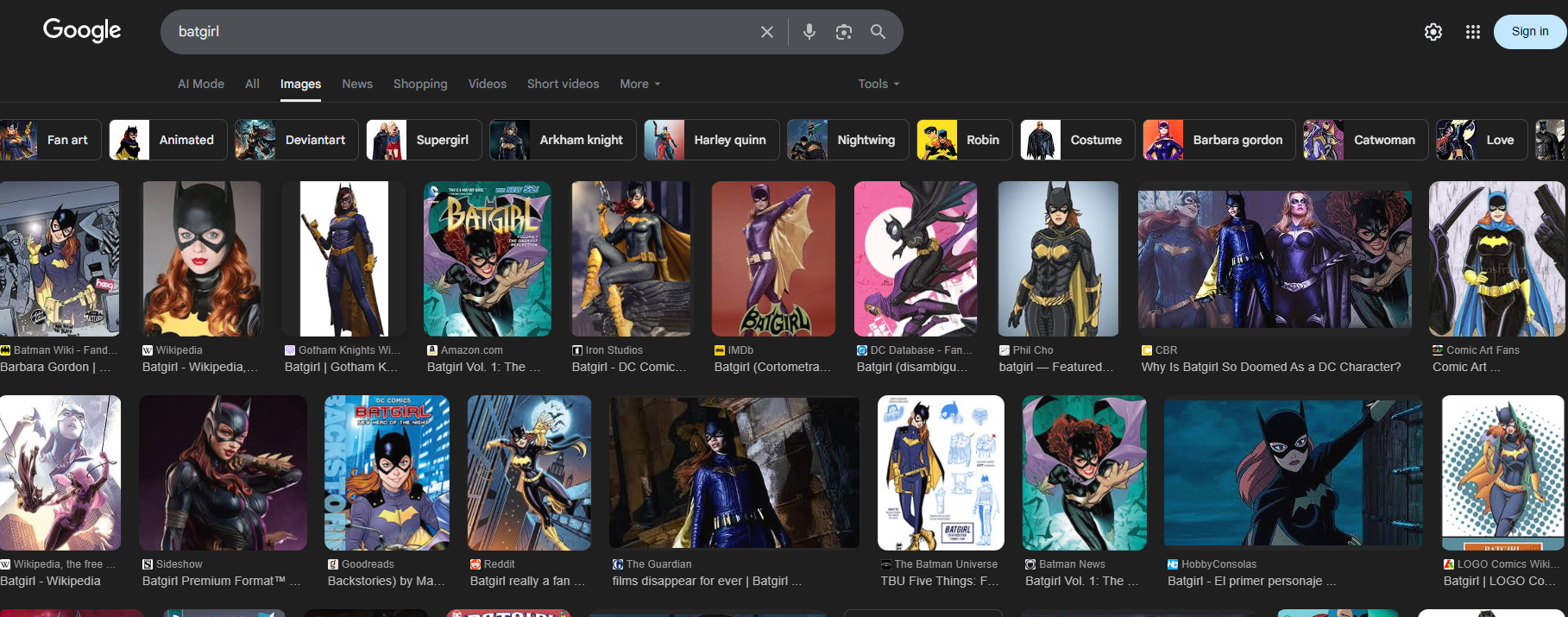
Task: Select the Images tab
Action: [x=300, y=84]
